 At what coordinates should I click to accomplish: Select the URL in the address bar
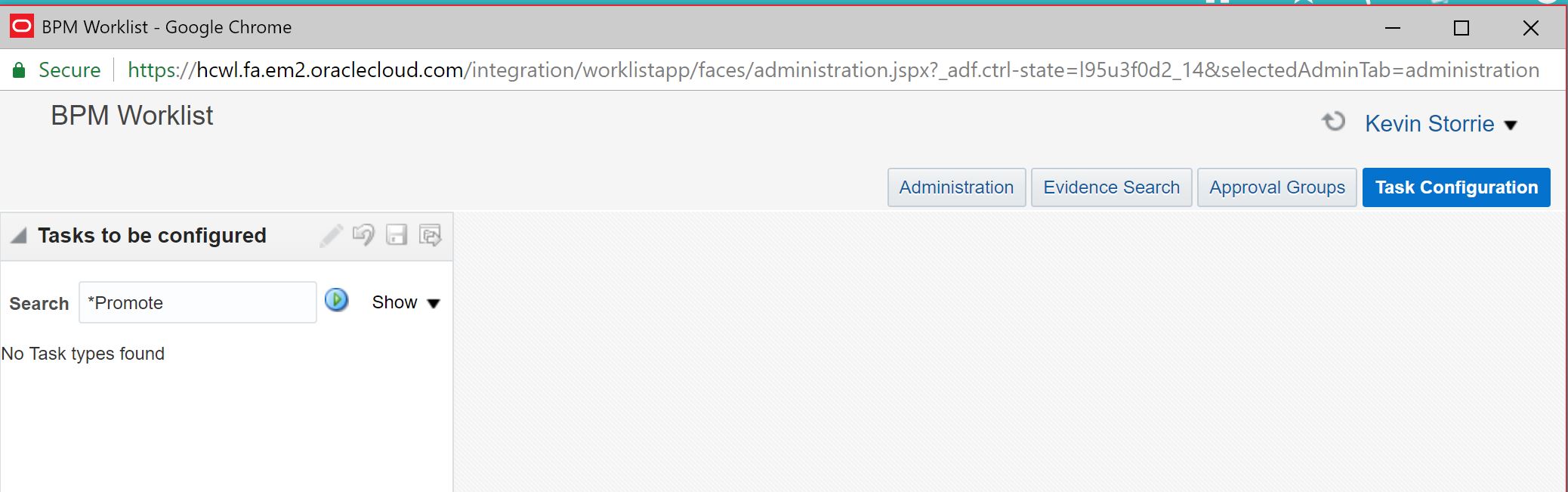(x=755, y=70)
